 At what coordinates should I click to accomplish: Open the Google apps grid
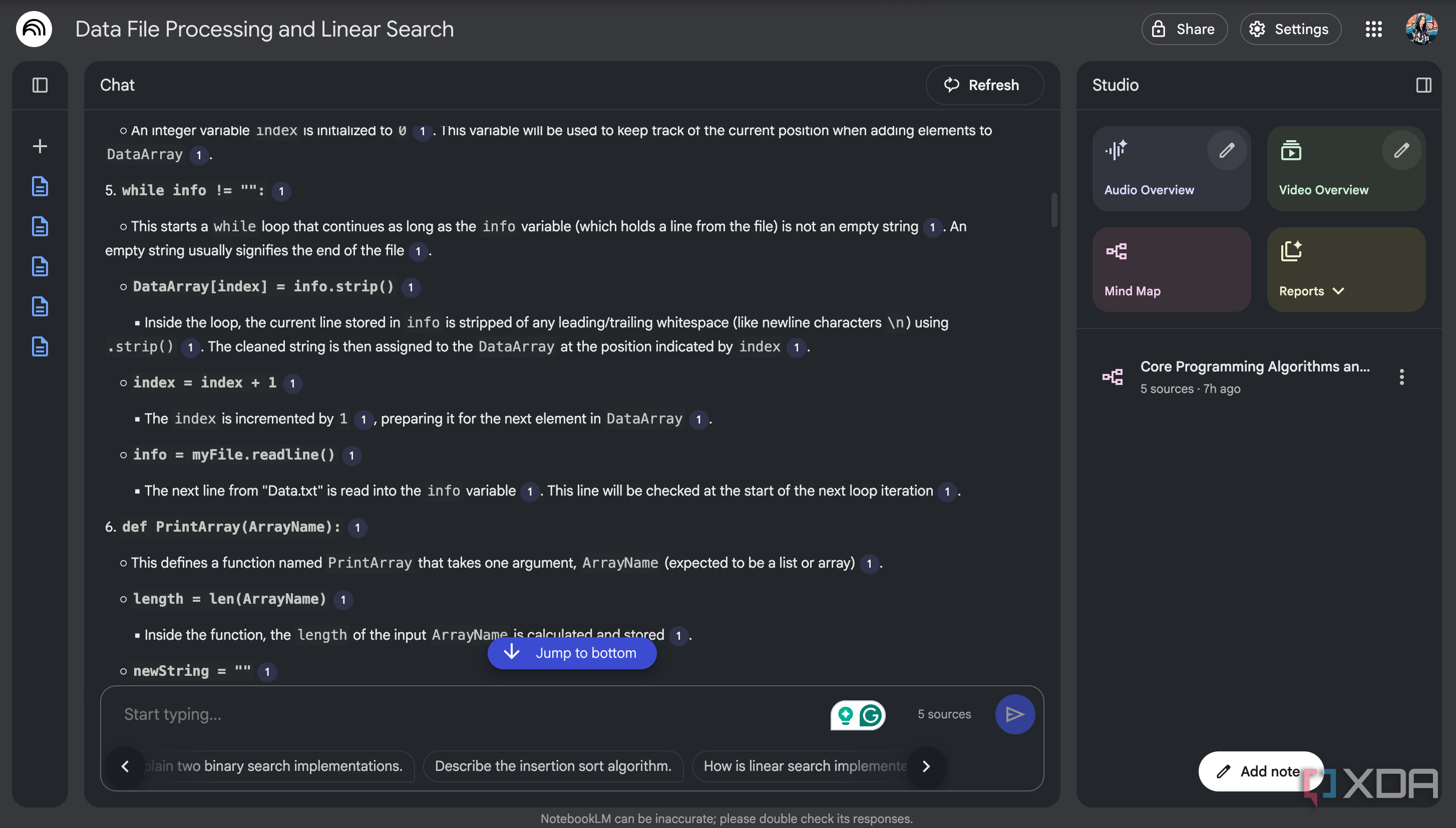[1373, 29]
